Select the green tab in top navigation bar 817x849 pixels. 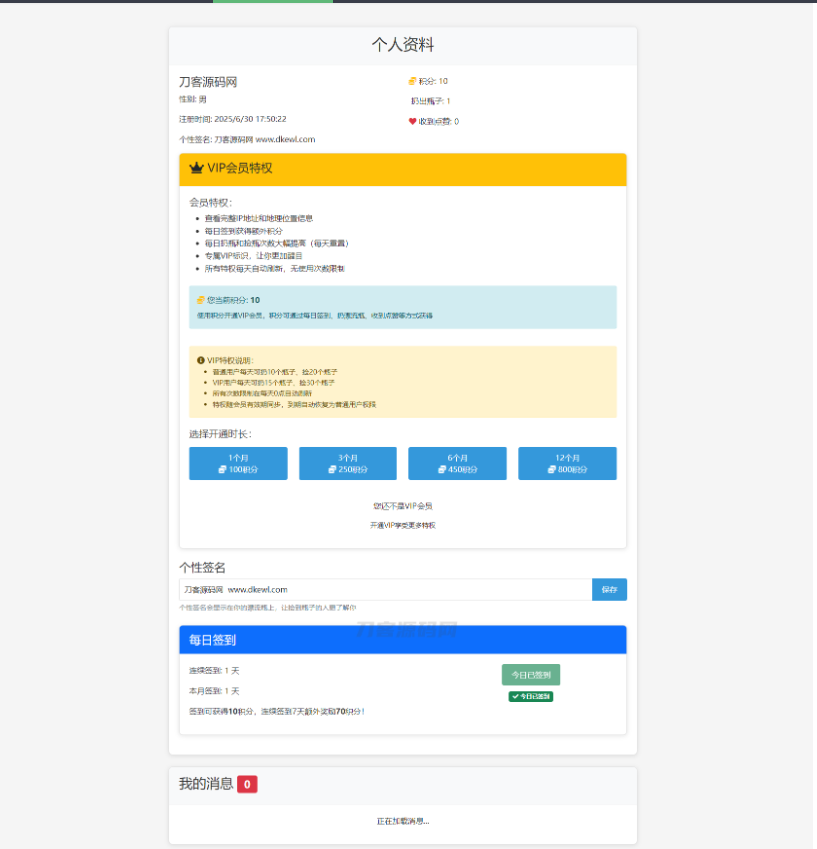(x=272, y=3)
